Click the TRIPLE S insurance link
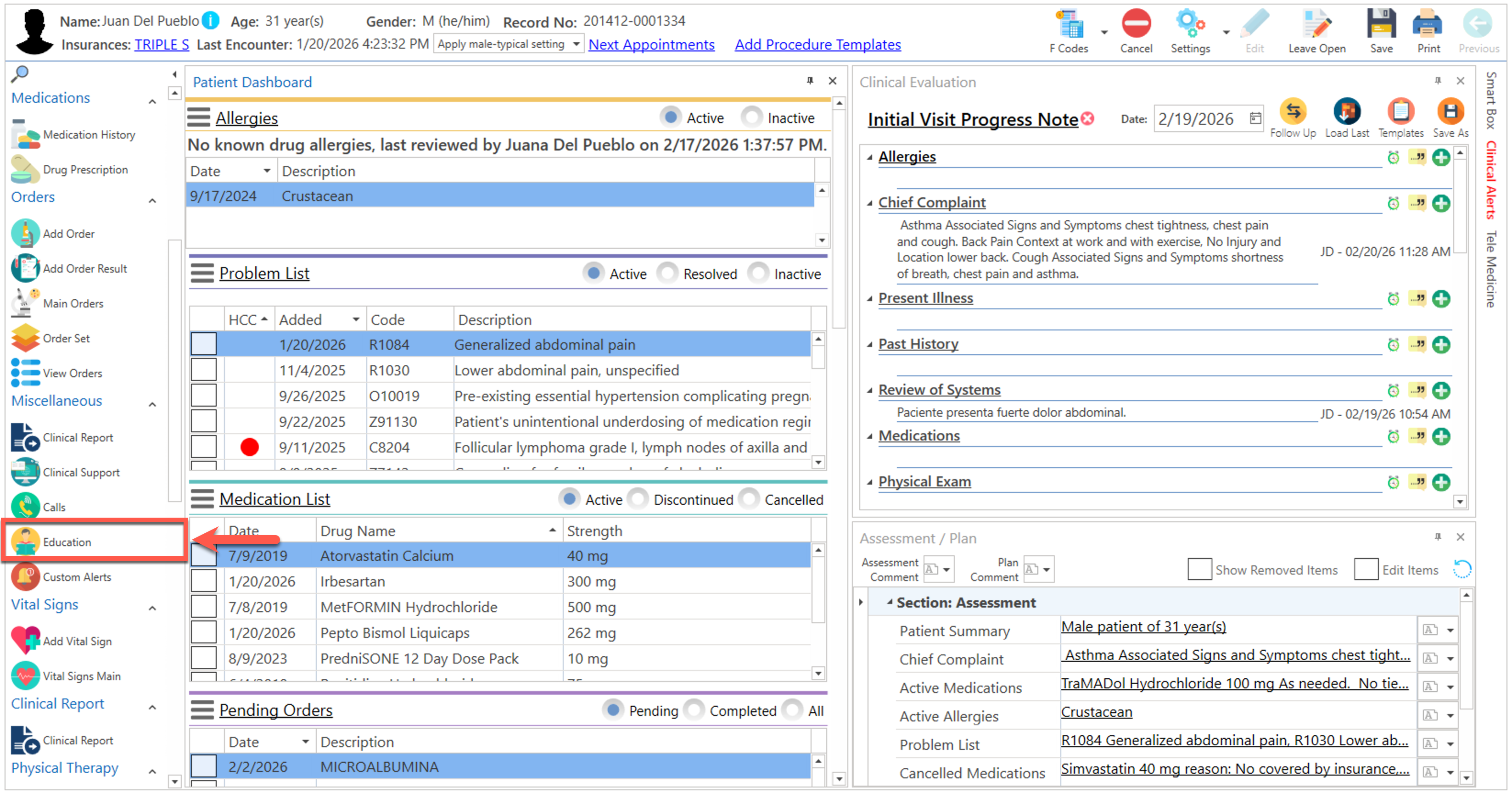Screen dimensions: 1512x793 [162, 45]
